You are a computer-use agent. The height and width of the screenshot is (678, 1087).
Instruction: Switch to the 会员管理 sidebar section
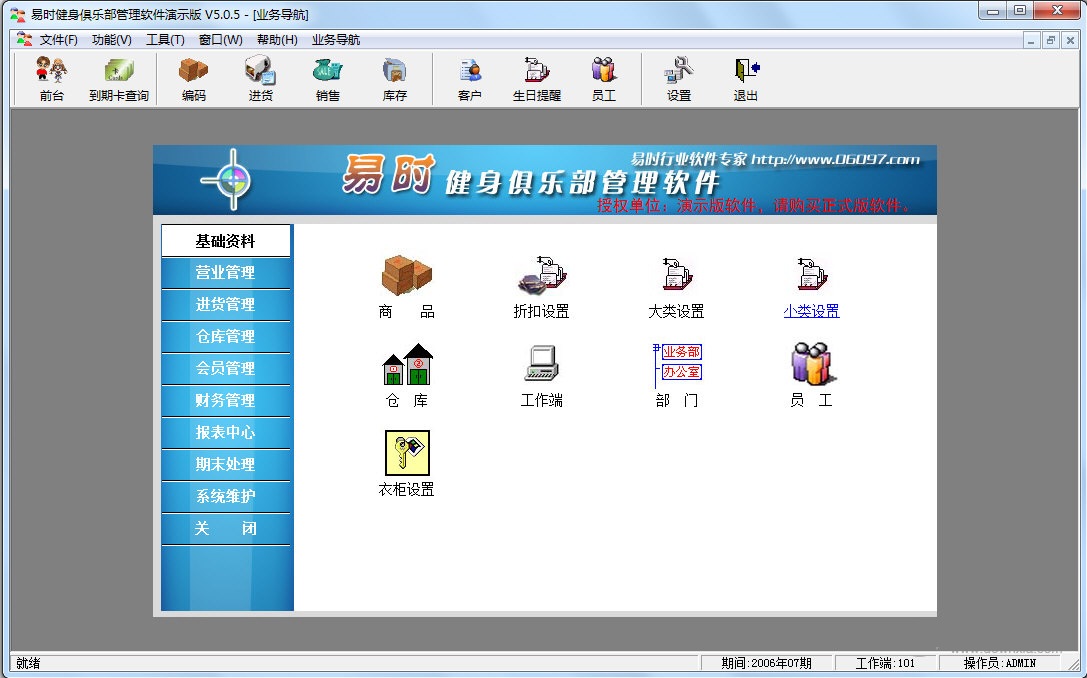tap(226, 369)
